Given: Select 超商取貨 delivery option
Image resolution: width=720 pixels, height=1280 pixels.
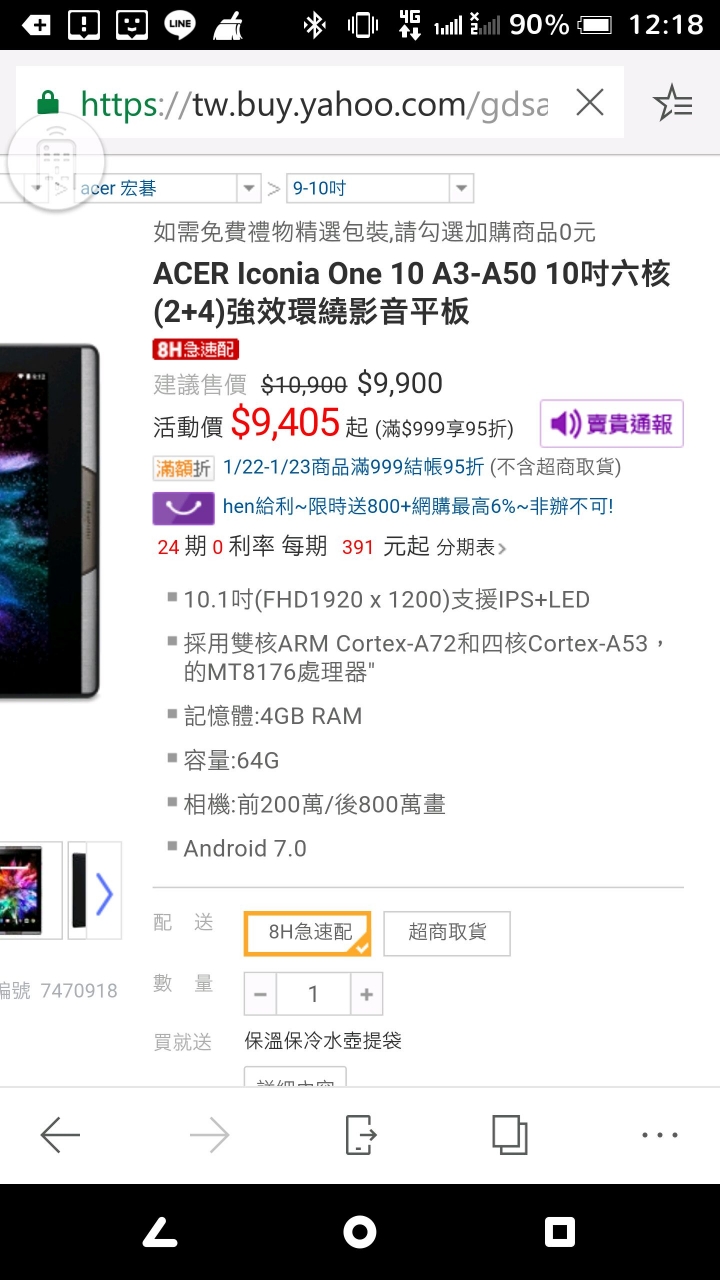Looking at the screenshot, I should pyautogui.click(x=447, y=933).
